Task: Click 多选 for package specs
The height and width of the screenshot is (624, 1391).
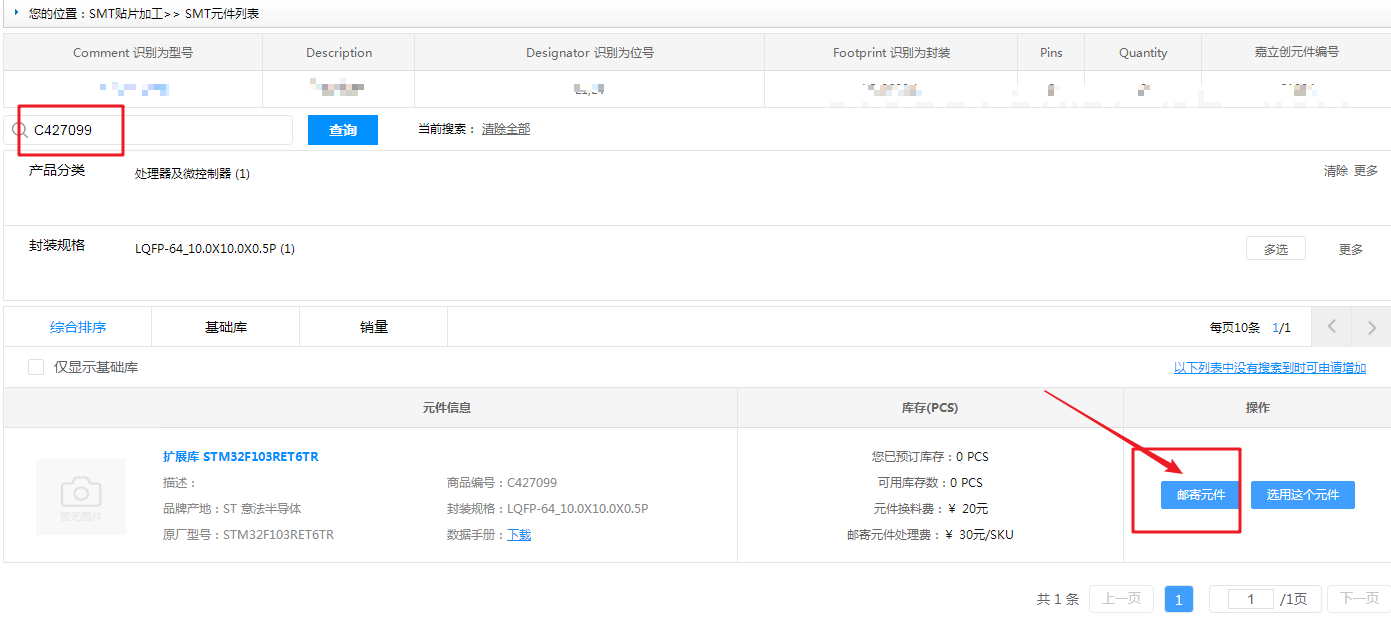Action: point(1275,249)
